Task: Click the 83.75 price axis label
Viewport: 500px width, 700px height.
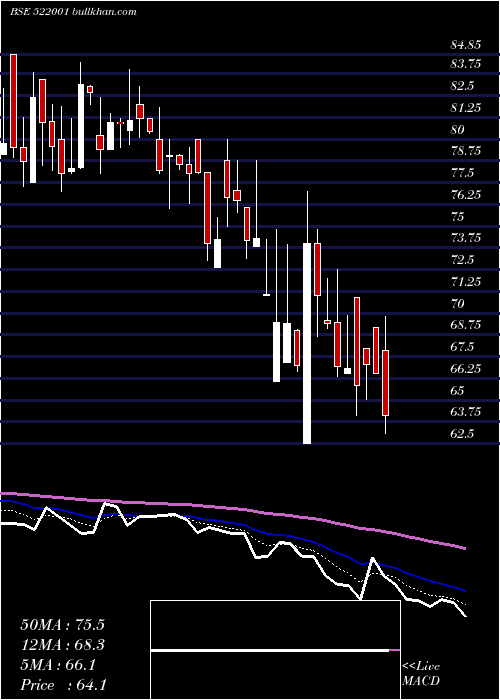Action: 466,64
